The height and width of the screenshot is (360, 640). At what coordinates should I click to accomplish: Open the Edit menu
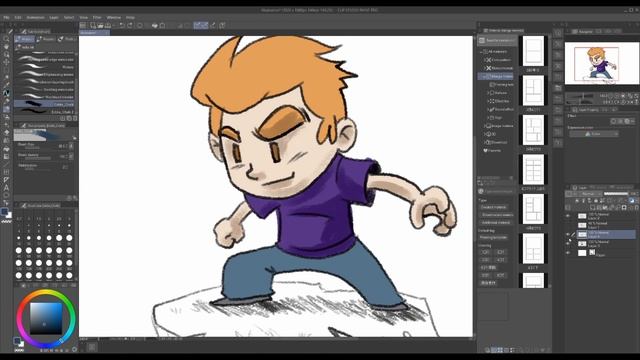coord(18,18)
